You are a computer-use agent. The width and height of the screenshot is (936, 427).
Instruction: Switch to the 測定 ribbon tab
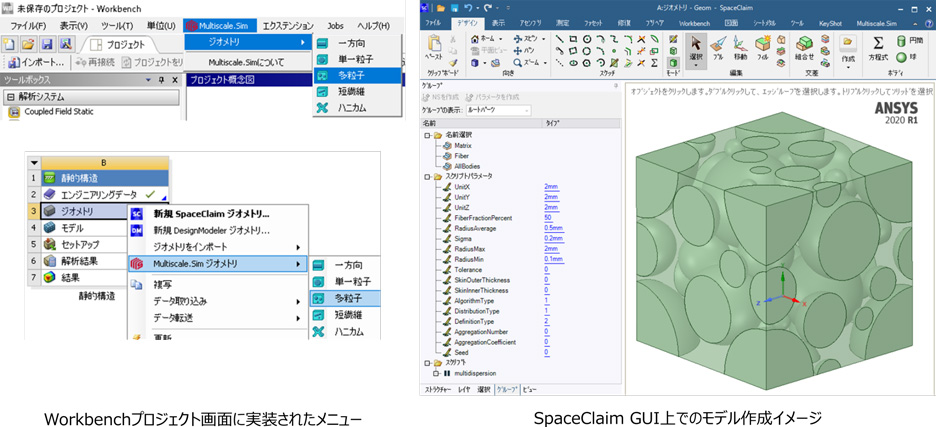(561, 23)
